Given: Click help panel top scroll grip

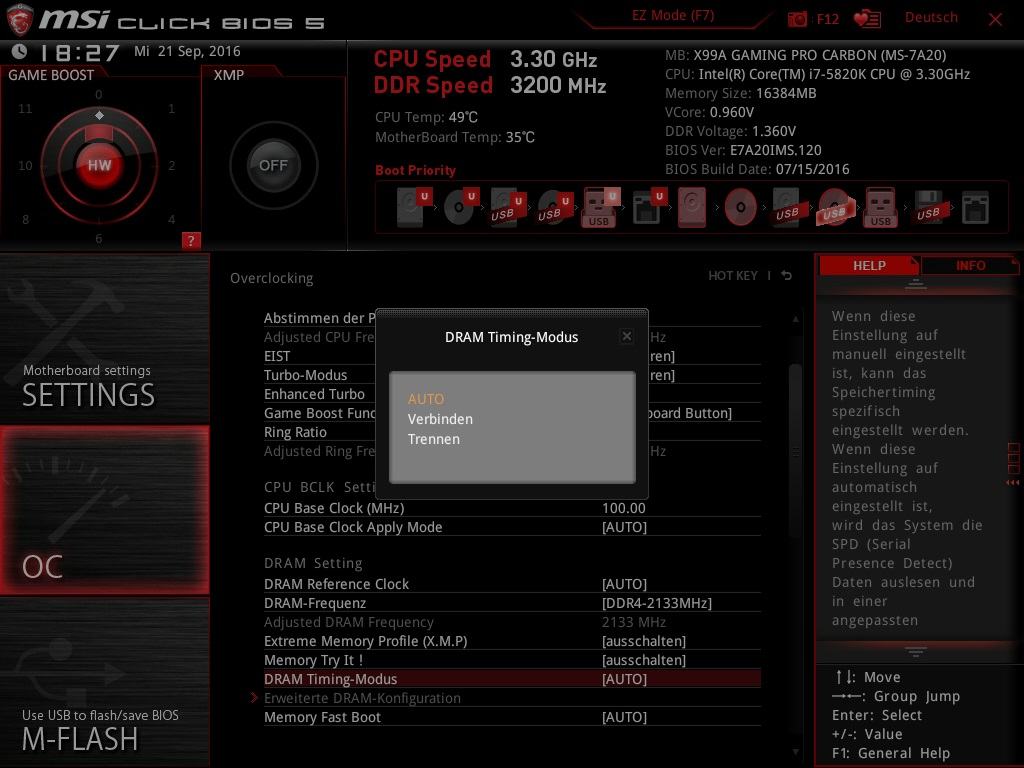Looking at the screenshot, I should pos(916,284).
